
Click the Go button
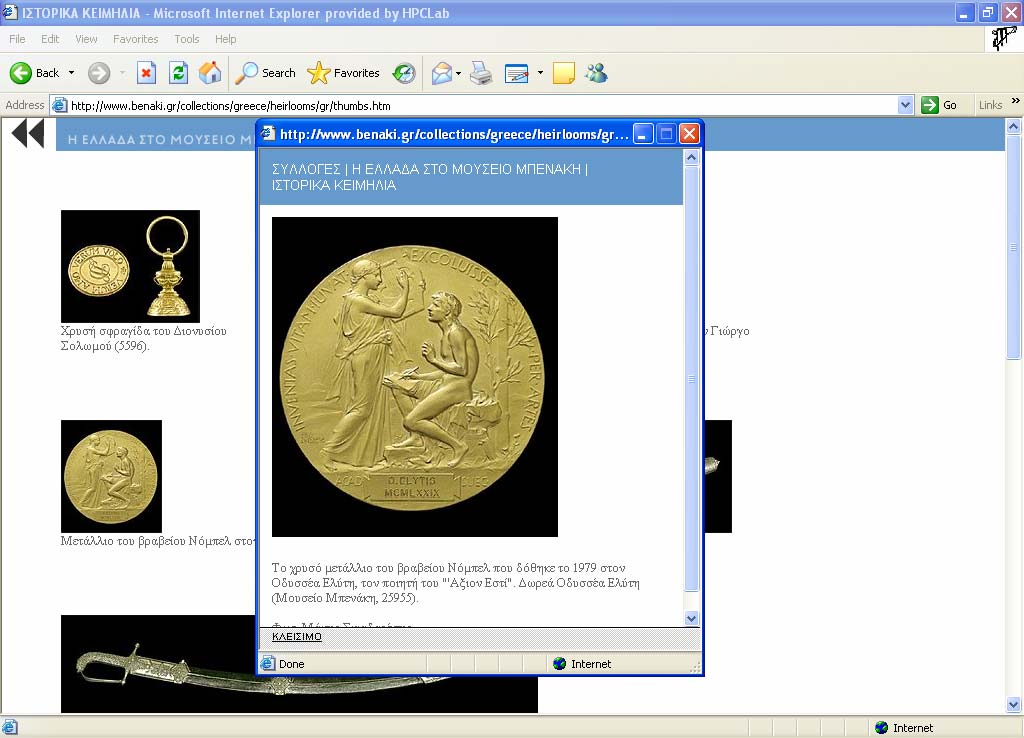pyautogui.click(x=939, y=105)
